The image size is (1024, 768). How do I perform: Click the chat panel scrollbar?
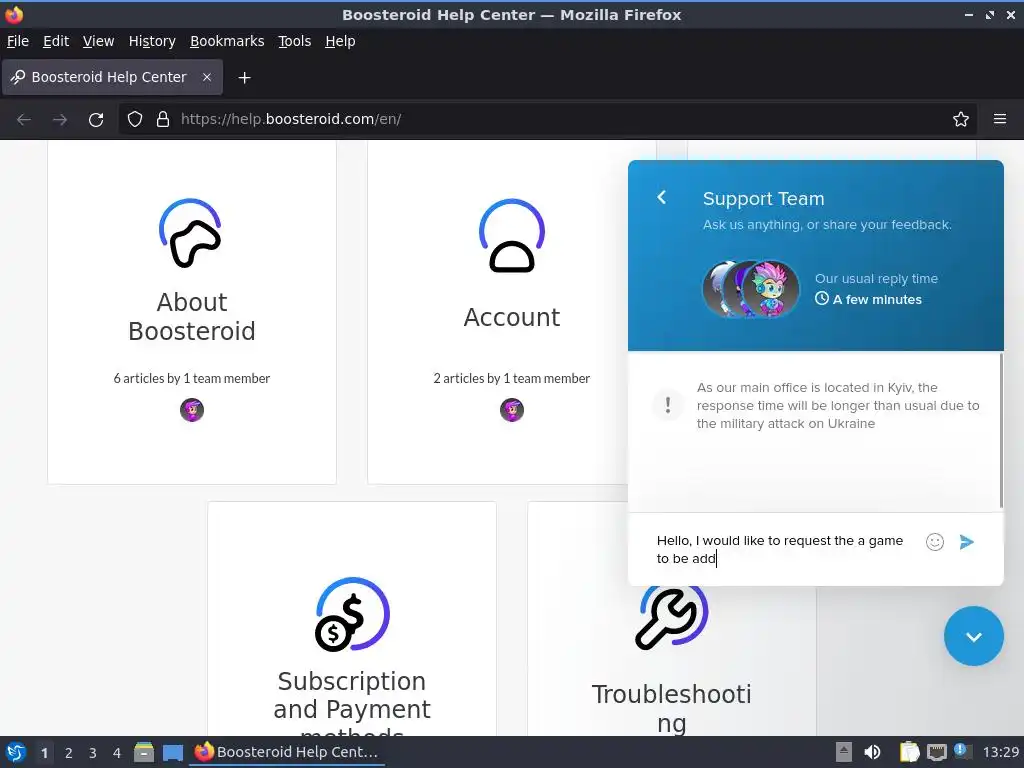(x=1001, y=431)
